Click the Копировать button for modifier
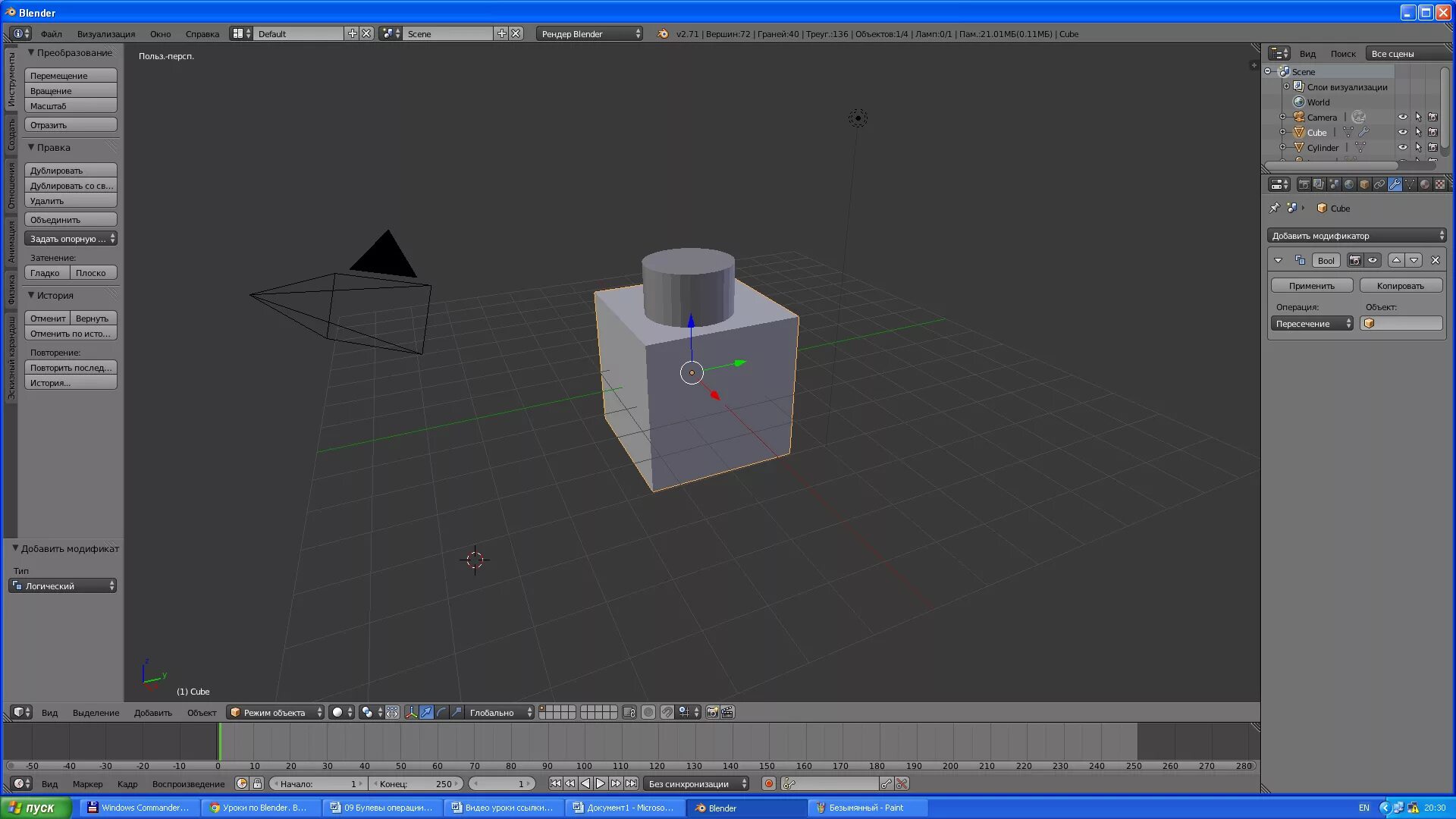The height and width of the screenshot is (819, 1456). (1401, 285)
